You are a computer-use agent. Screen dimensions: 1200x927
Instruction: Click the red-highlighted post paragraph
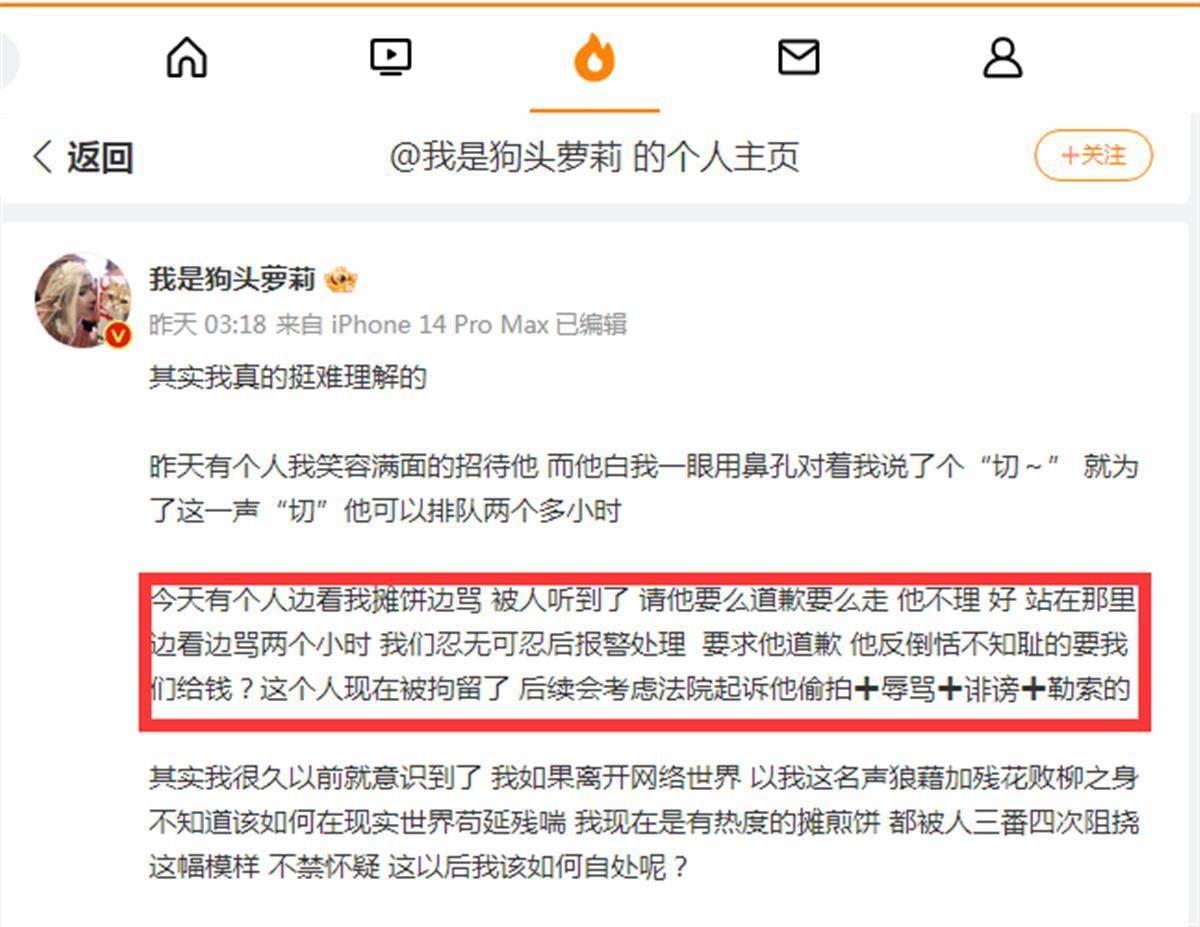click(x=644, y=645)
